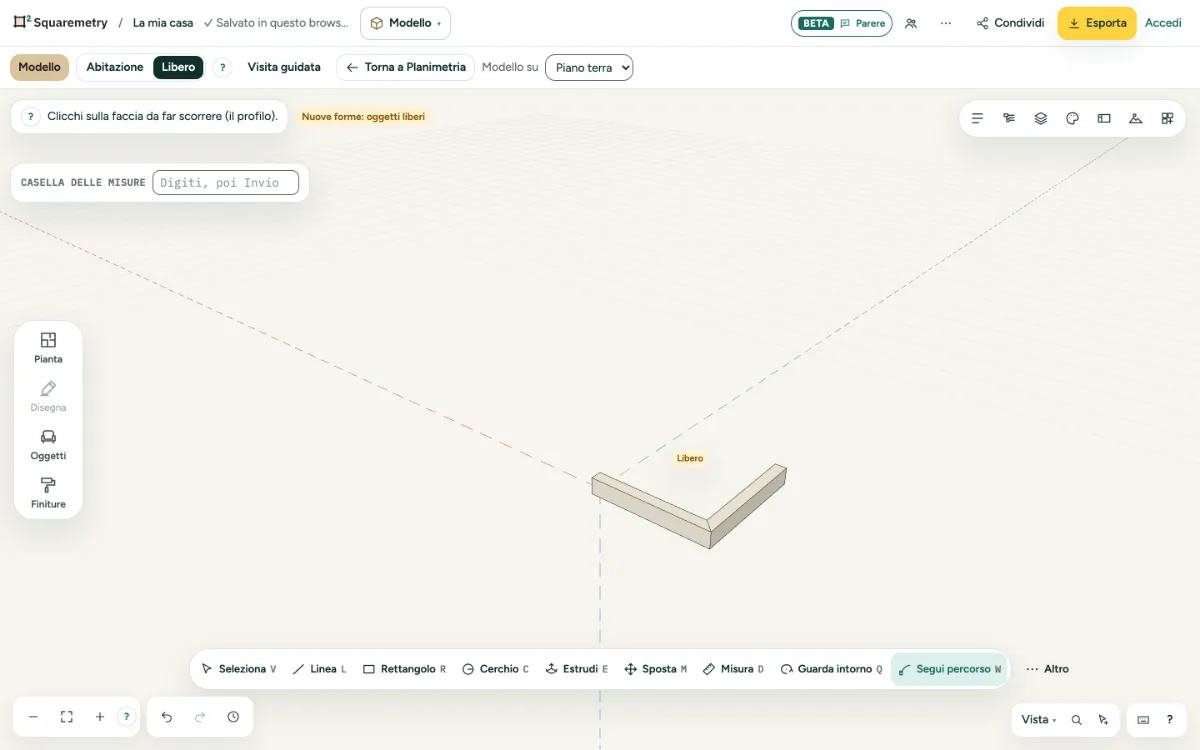Click the Accedi link
This screenshot has height=750, width=1200.
pos(1163,23)
